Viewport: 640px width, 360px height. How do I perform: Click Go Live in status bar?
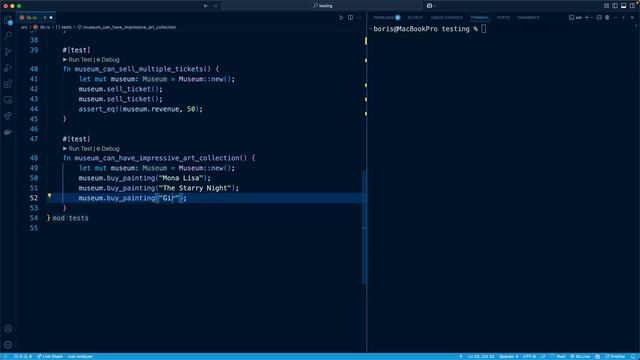[580, 357]
